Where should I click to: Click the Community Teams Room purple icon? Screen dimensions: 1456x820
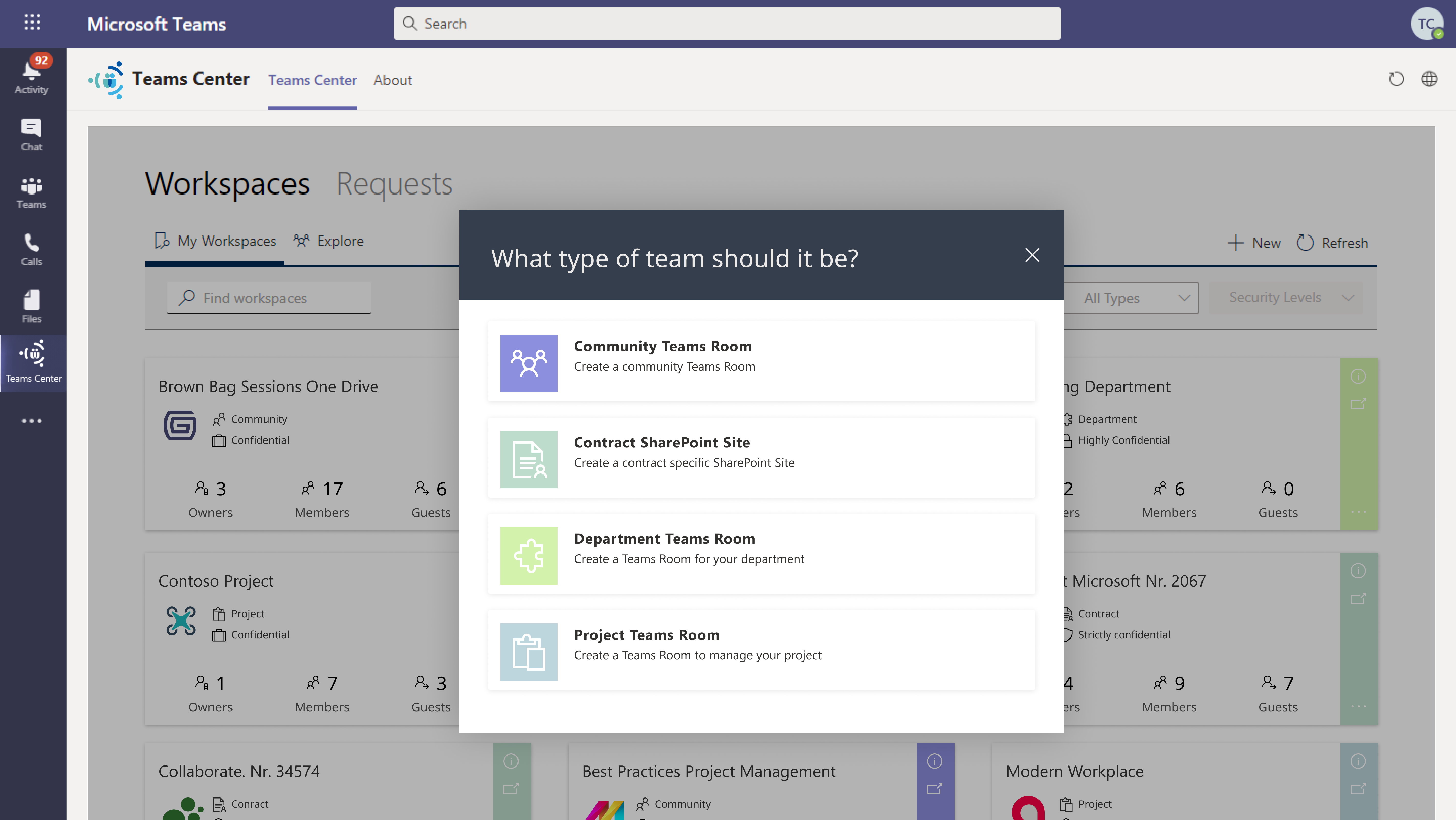click(x=528, y=363)
